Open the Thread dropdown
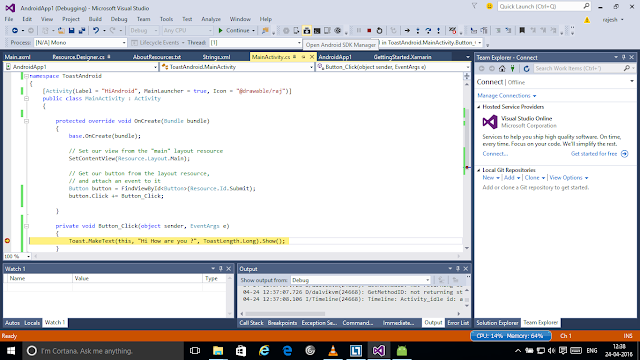The width and height of the screenshot is (640, 360). (256, 42)
